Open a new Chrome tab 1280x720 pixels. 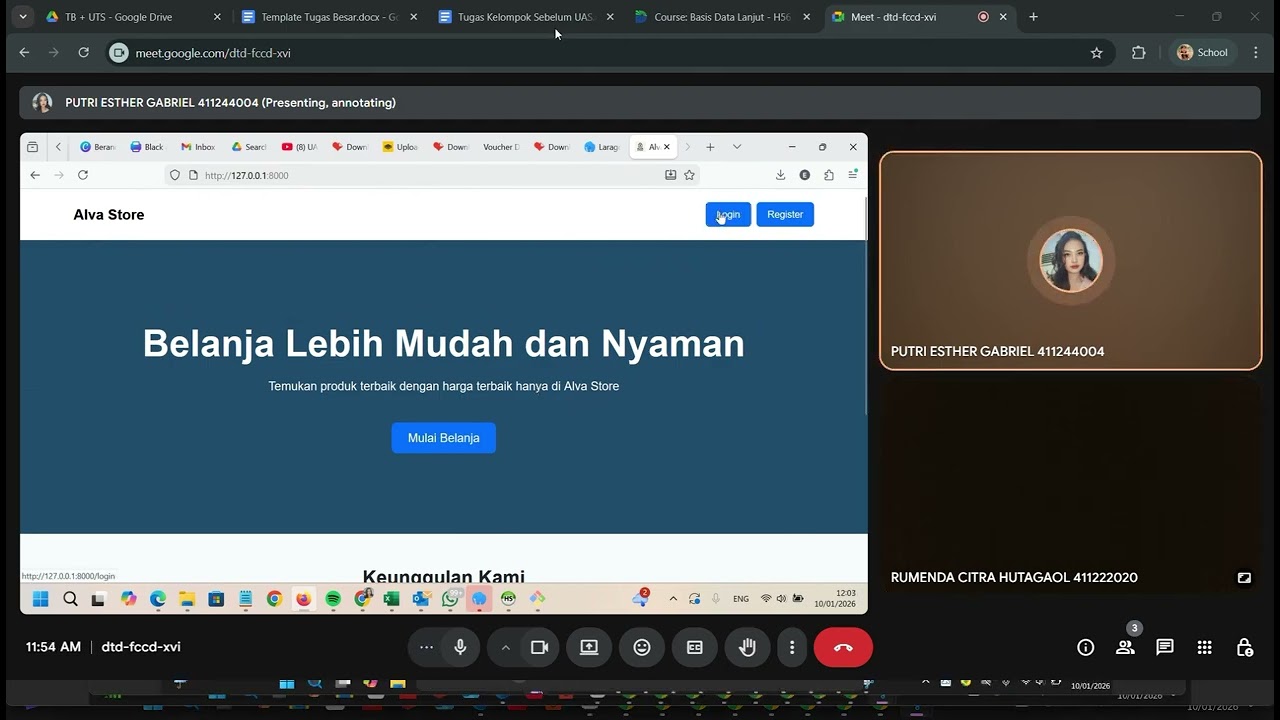tap(1033, 17)
